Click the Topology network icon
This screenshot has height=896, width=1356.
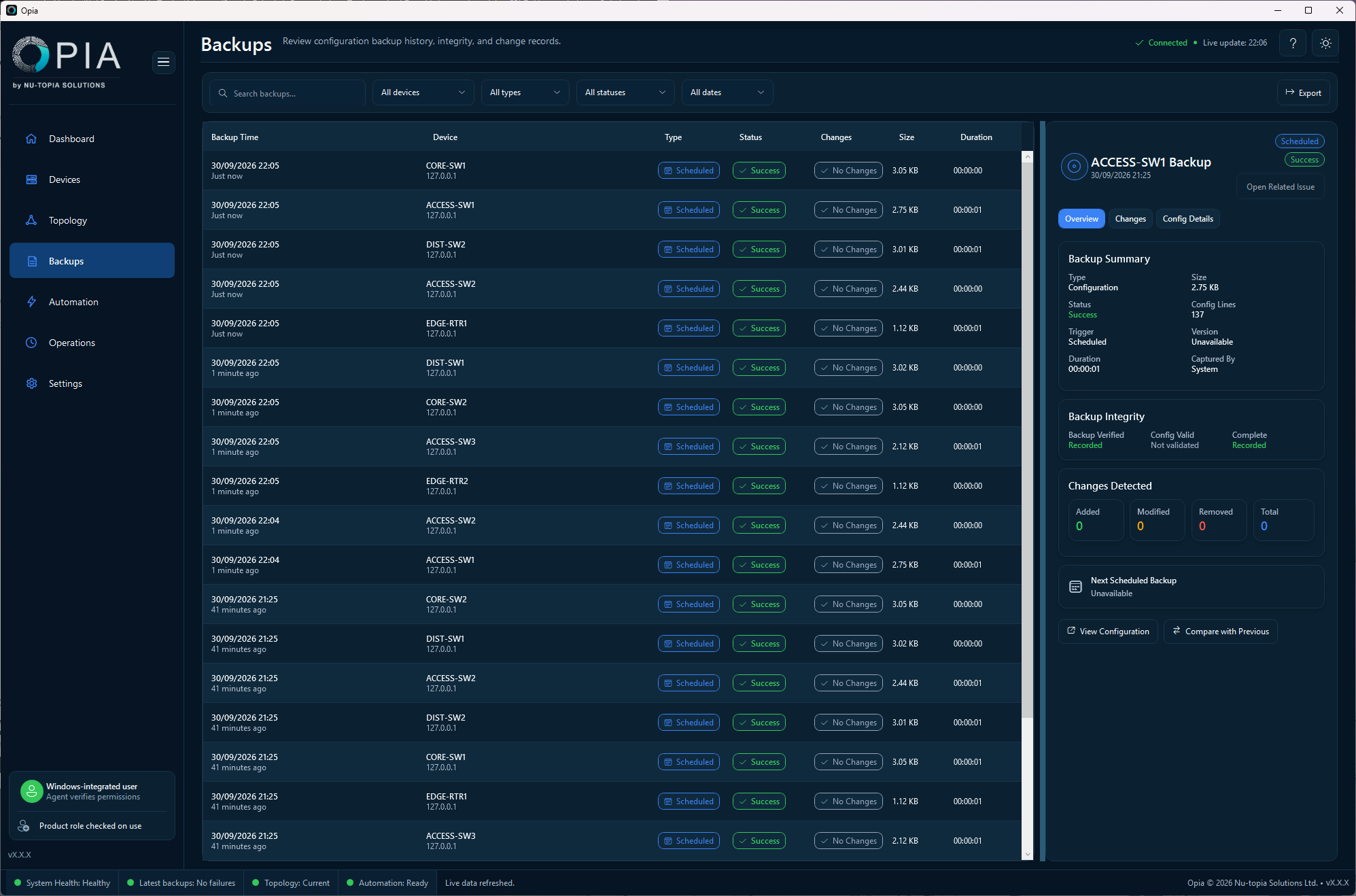tap(31, 220)
